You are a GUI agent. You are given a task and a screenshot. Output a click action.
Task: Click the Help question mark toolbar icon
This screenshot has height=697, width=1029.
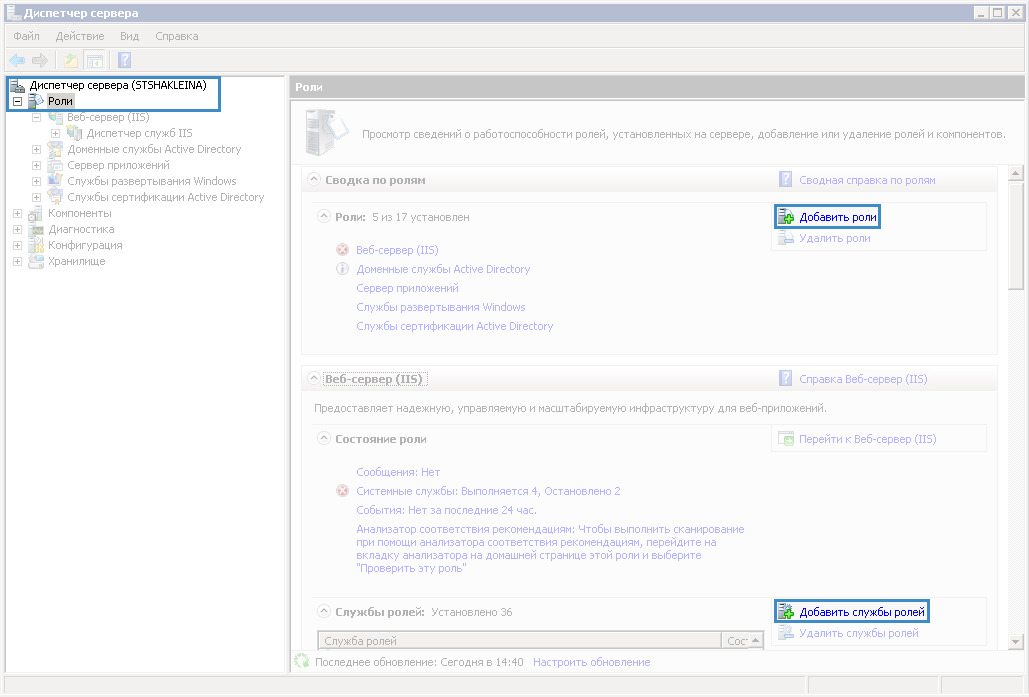point(125,60)
